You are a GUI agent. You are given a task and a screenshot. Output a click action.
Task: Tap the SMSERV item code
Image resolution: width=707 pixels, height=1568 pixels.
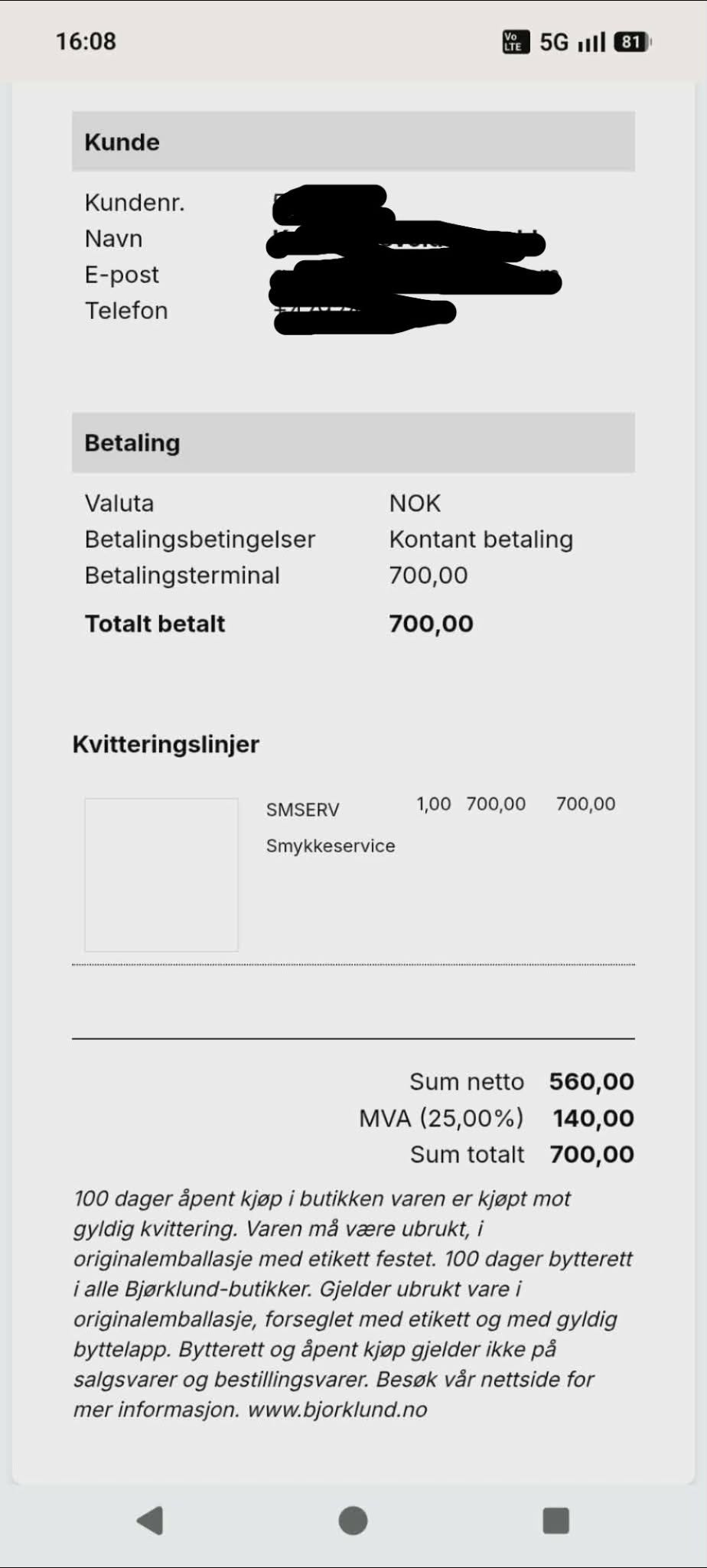[x=302, y=810]
